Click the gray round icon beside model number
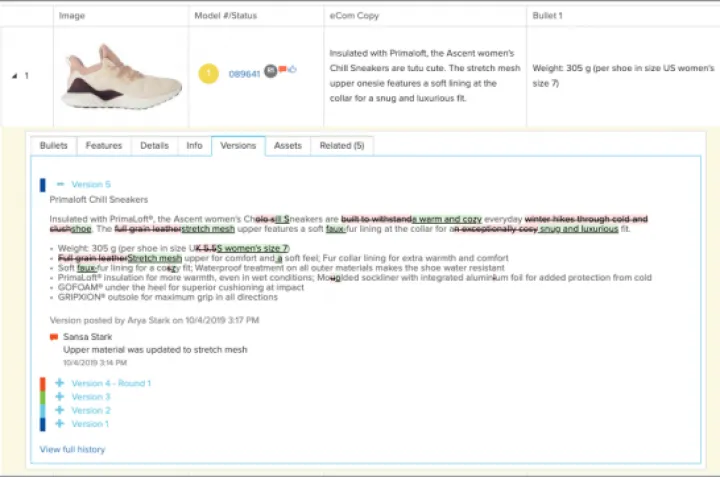This screenshot has width=720, height=477. pos(270,72)
